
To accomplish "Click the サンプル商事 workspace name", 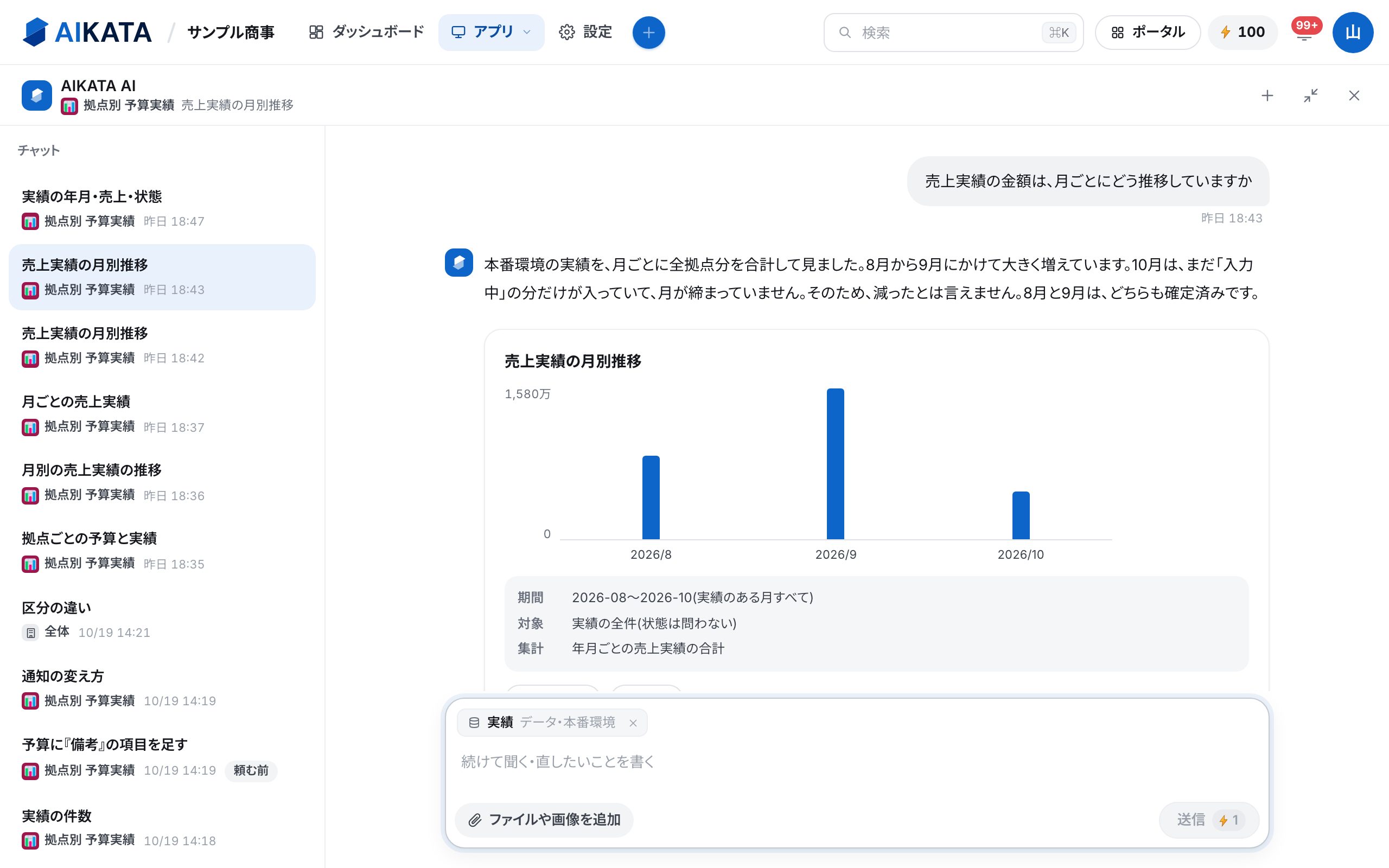I will [231, 32].
